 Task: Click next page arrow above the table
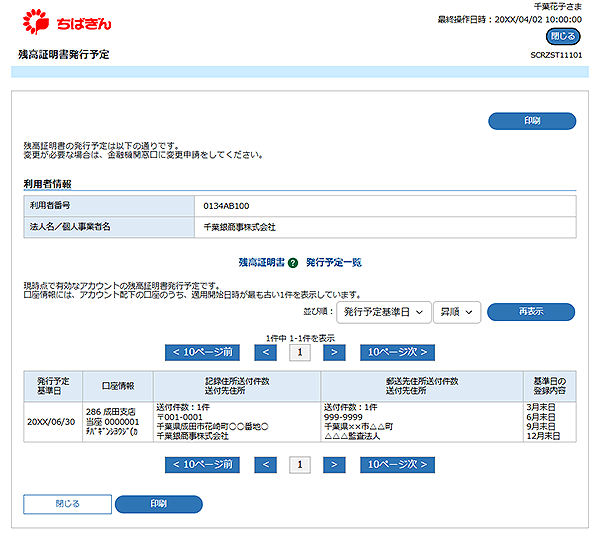click(332, 352)
